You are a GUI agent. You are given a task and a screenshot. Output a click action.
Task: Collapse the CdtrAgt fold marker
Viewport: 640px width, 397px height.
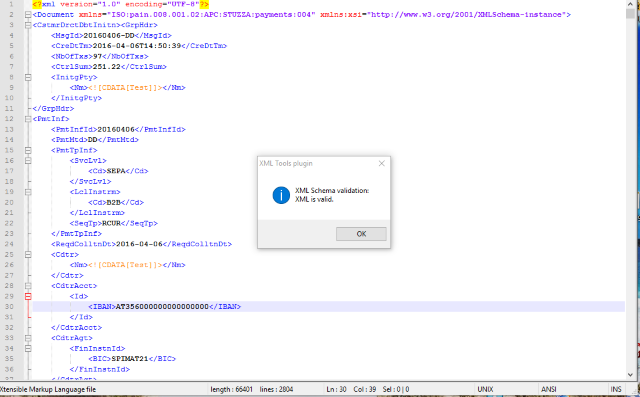28,338
